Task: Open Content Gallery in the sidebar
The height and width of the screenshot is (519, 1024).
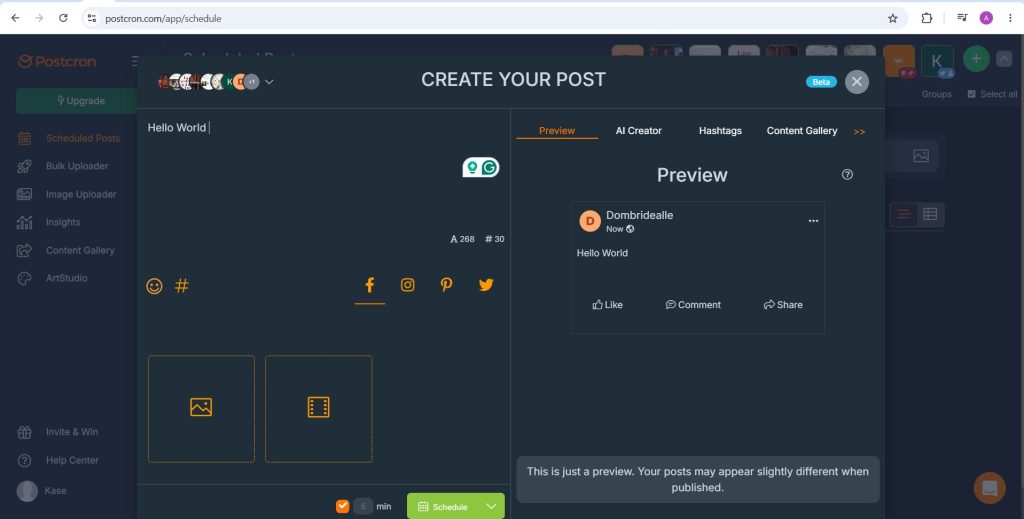Action: click(65, 251)
